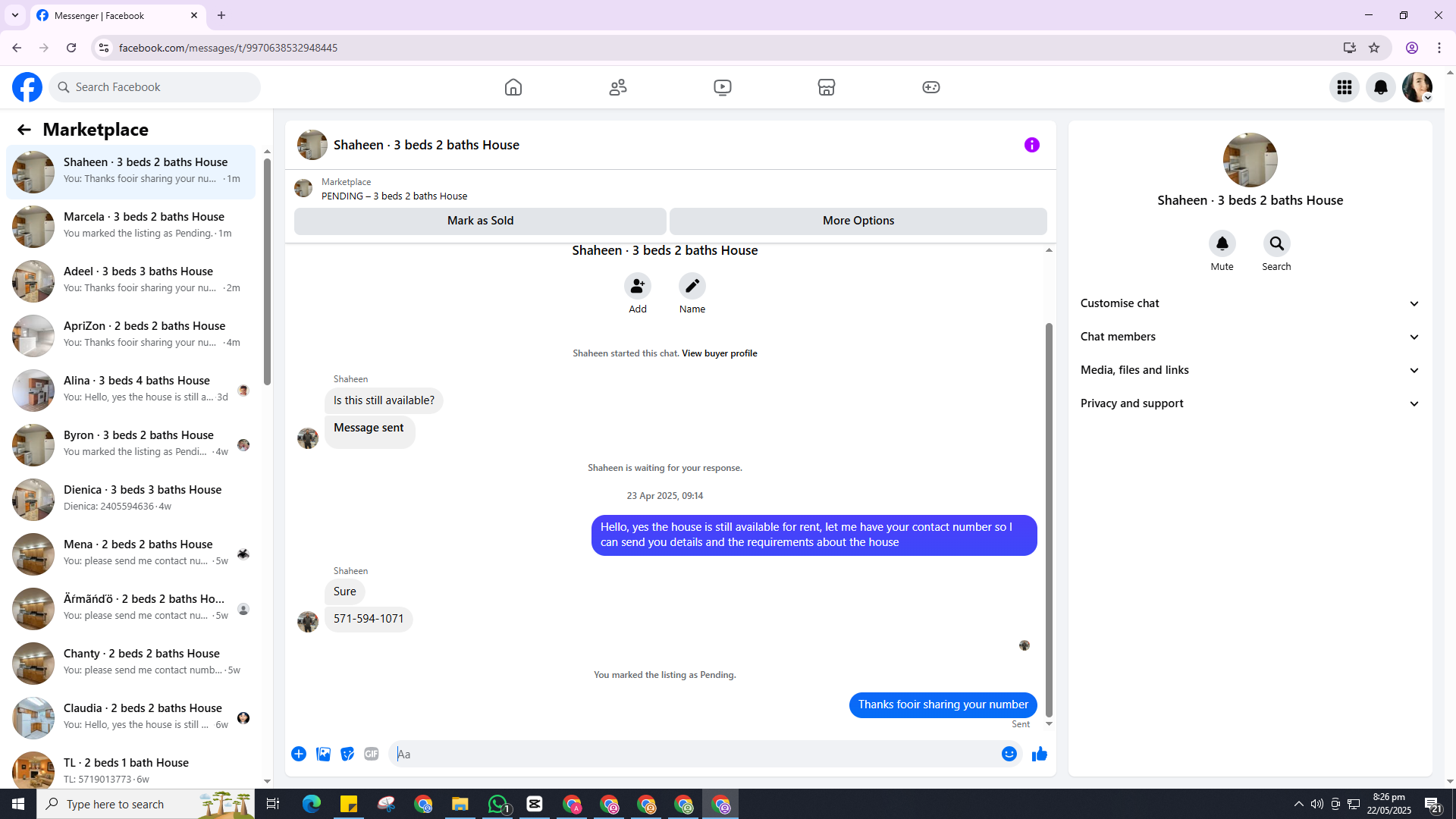Open the browser tab search dropdown
Image resolution: width=1456 pixels, height=819 pixels.
pos(15,15)
